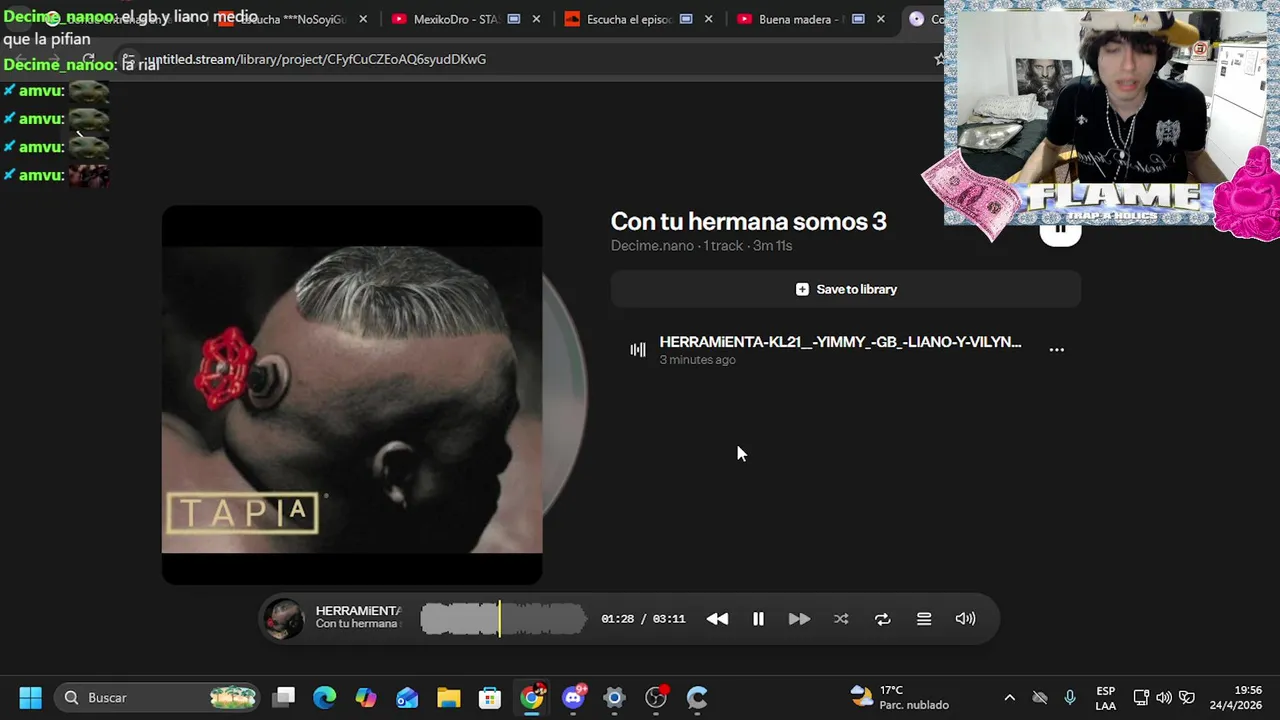Skip back to the previous track
1280x720 pixels.
coord(717,619)
